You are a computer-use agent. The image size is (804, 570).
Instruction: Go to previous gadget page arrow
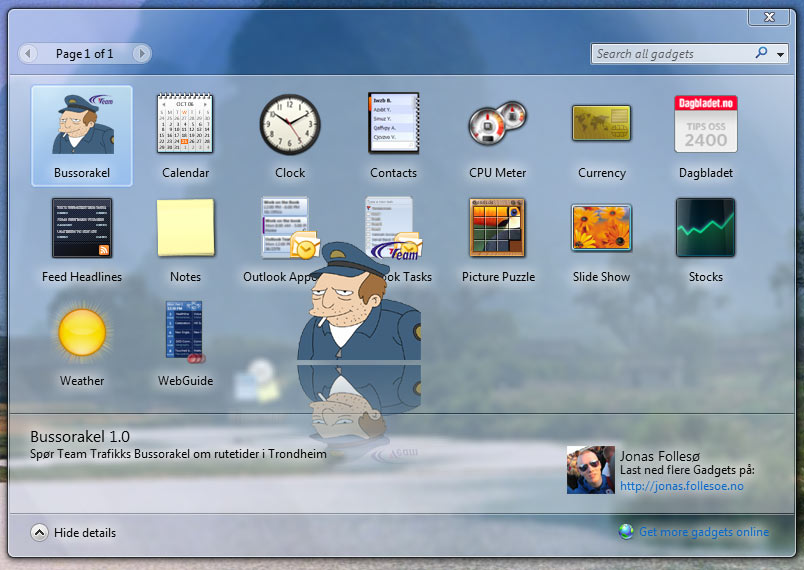coord(28,53)
